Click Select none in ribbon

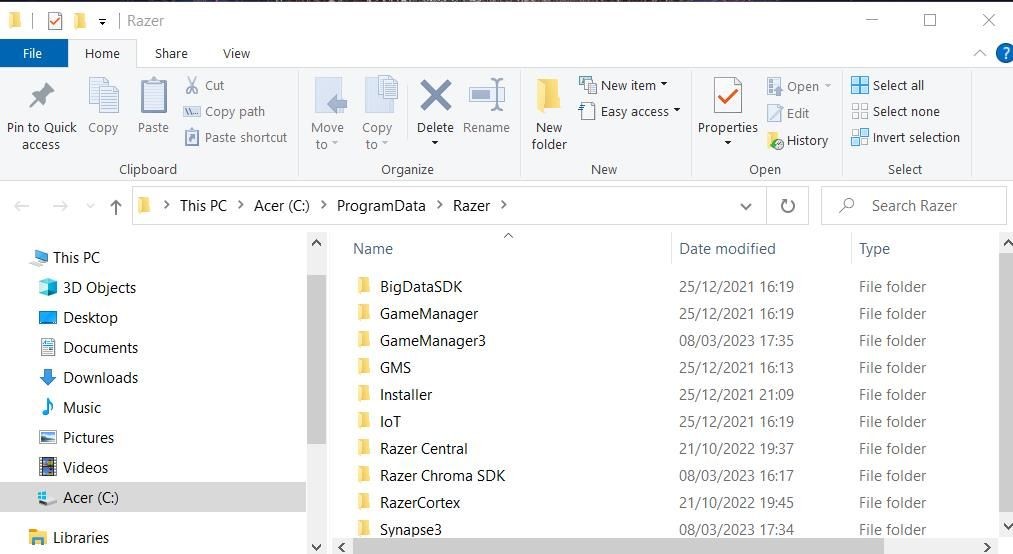[895, 112]
